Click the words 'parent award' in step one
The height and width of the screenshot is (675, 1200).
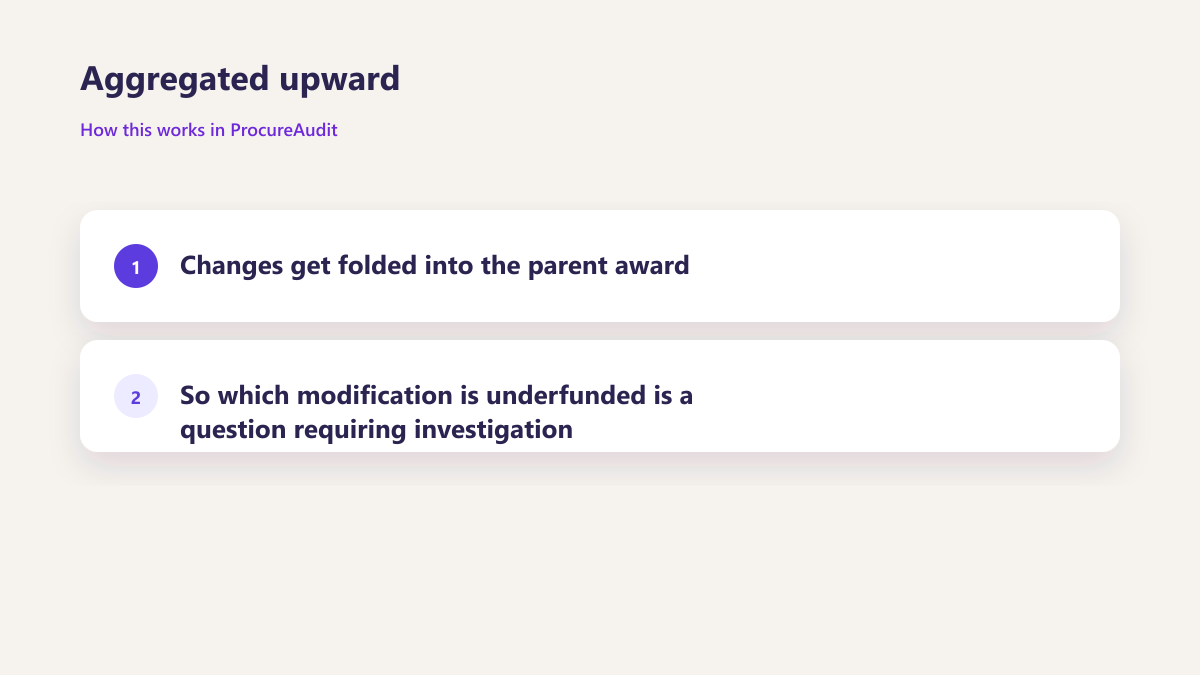click(609, 266)
